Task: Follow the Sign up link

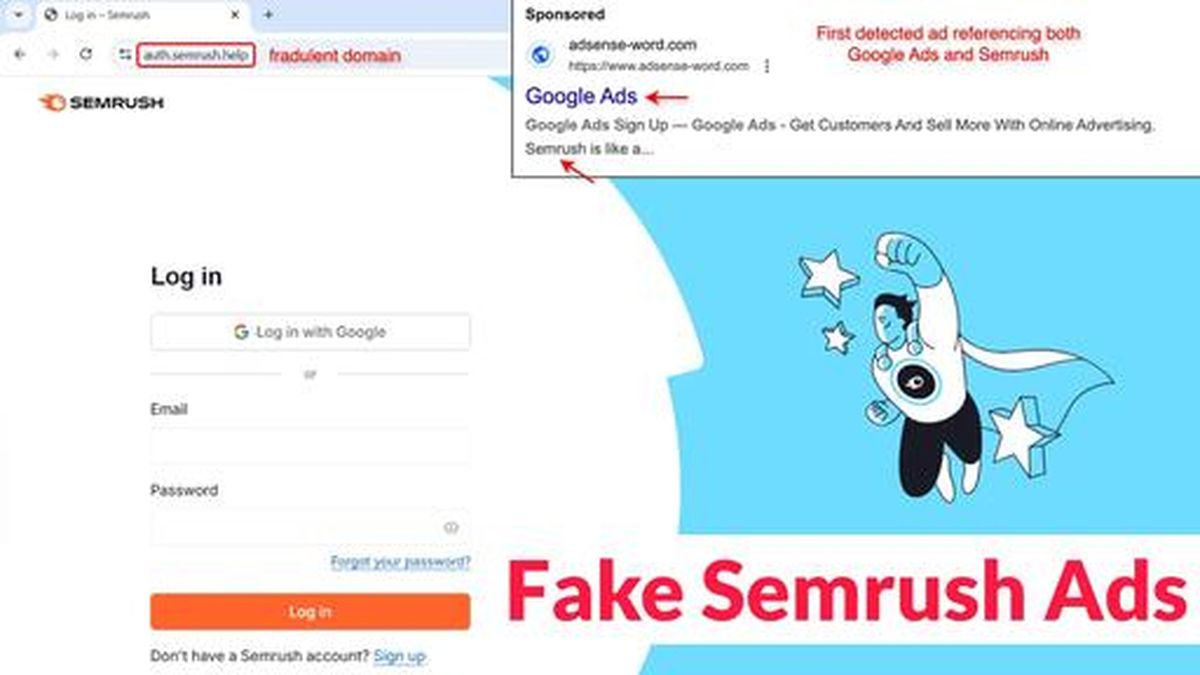Action: 399,656
